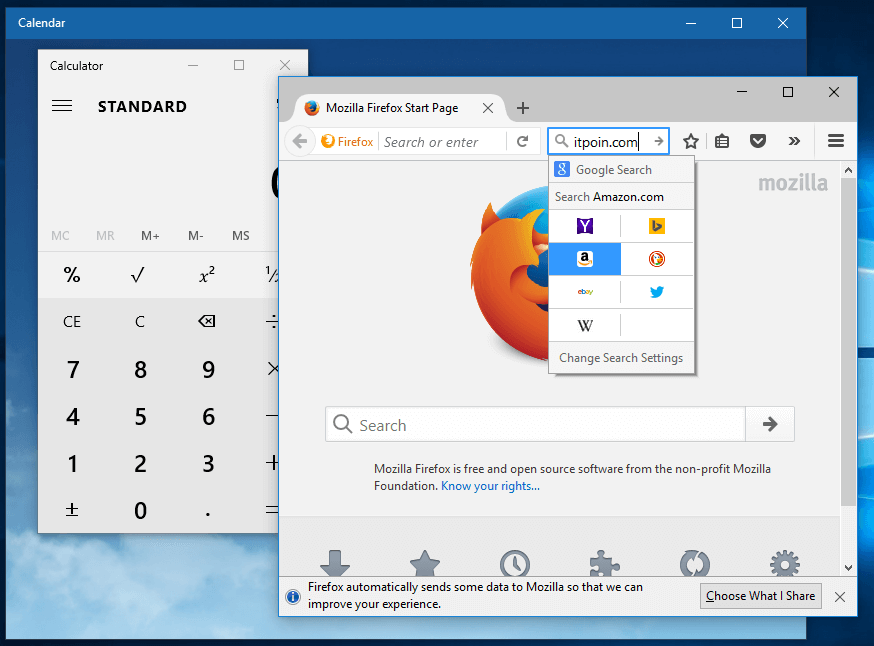
Task: Expand the toolbar overflow chevron
Action: [794, 141]
